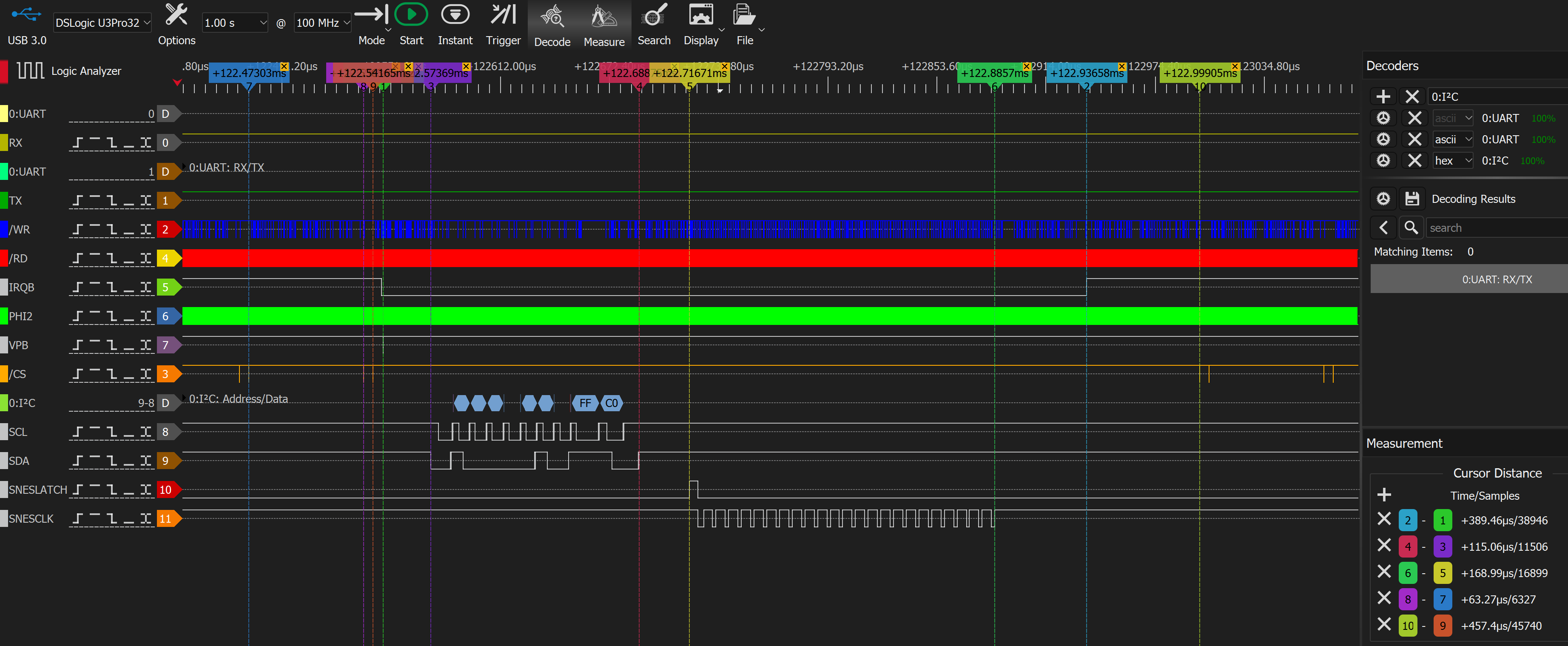
Task: Toggle falling edge trigger on /WR channel
Action: tap(112, 230)
